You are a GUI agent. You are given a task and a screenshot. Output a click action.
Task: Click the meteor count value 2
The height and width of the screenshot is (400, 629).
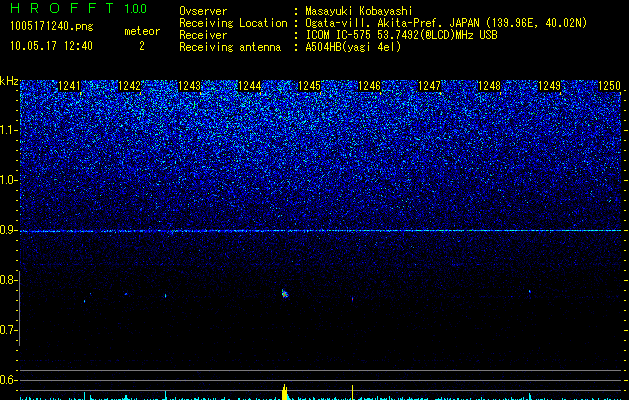tap(142, 46)
